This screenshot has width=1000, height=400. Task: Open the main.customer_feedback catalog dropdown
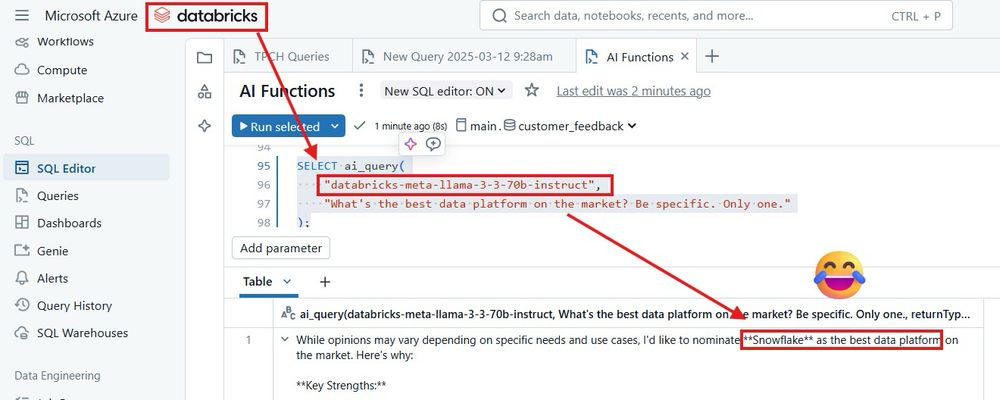pyautogui.click(x=547, y=126)
